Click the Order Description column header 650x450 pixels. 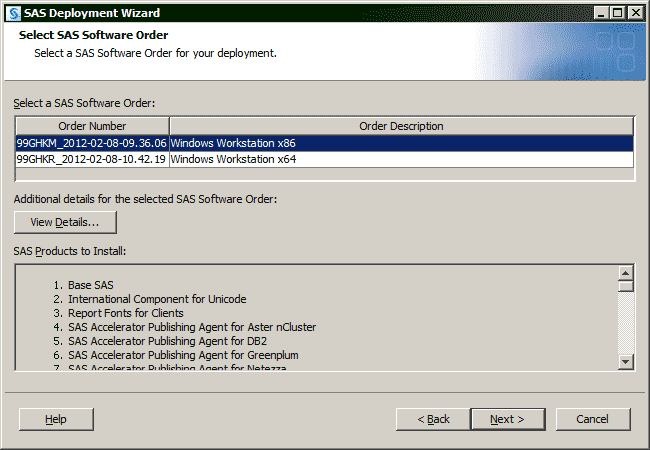coord(401,126)
